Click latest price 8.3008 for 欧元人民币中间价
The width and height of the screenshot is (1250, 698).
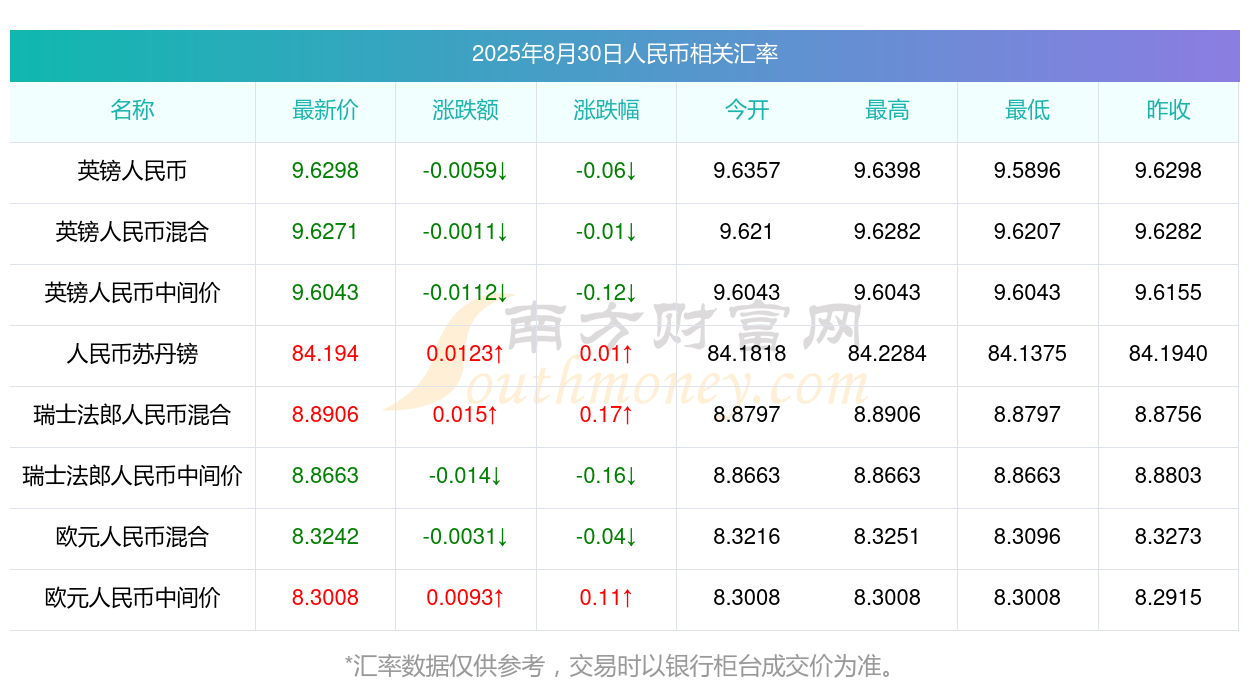(325, 598)
